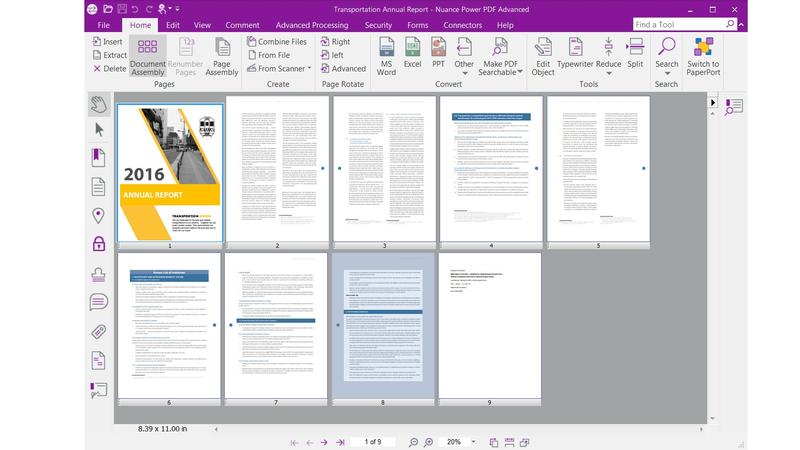Viewport: 800px width, 450px height.
Task: Expand the From Scanner dropdown
Action: coord(309,68)
